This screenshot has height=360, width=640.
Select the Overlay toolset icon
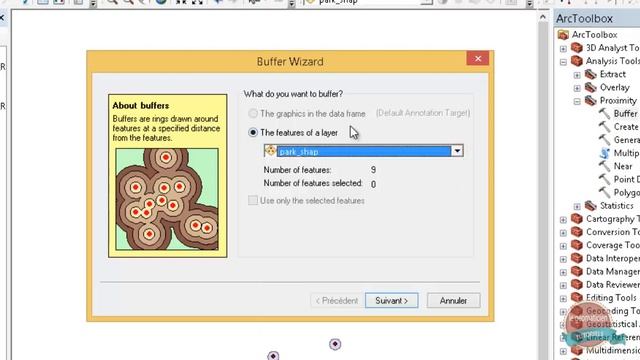coord(591,87)
